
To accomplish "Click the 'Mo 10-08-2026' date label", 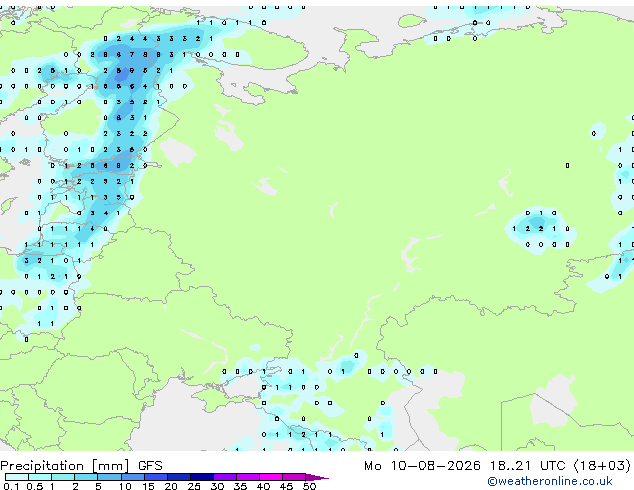I will 422,466.
